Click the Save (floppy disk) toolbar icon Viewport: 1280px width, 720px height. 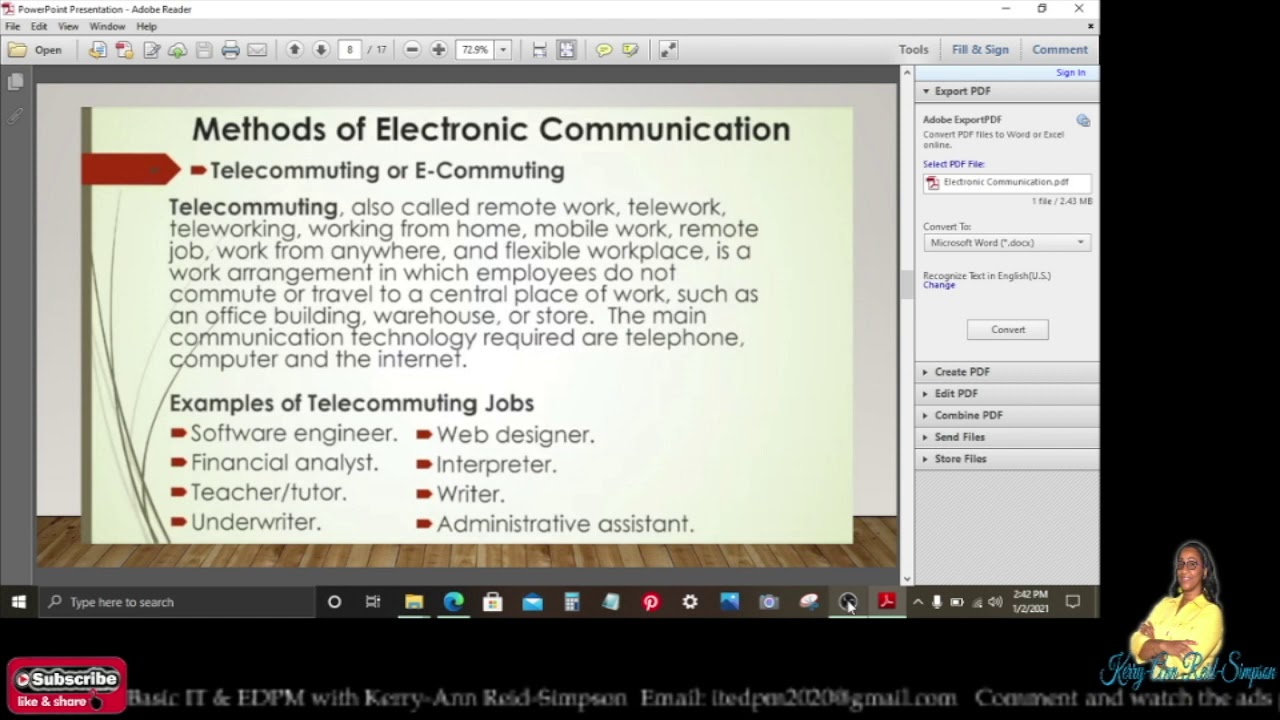coord(204,49)
